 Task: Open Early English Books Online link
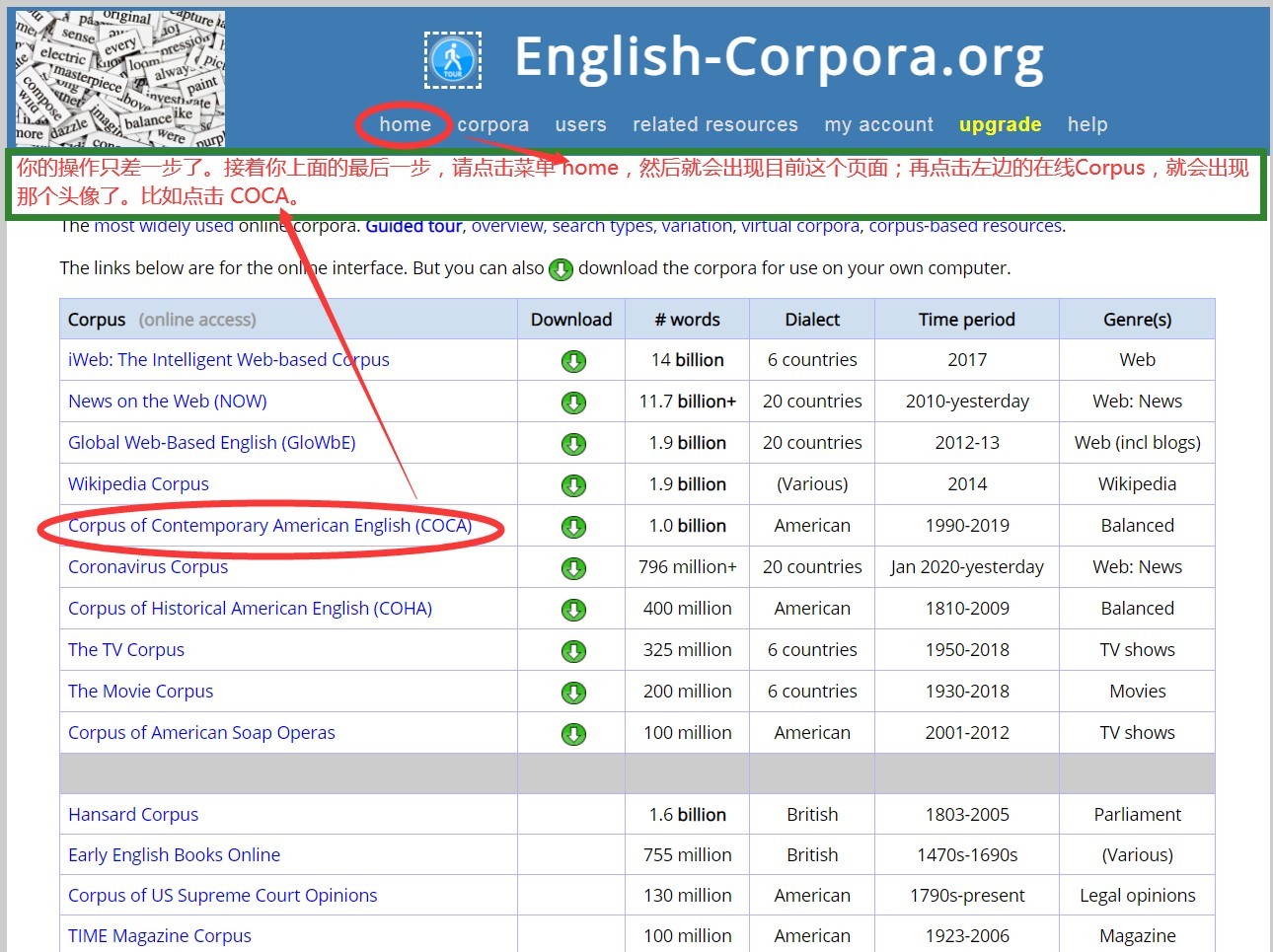coord(175,855)
